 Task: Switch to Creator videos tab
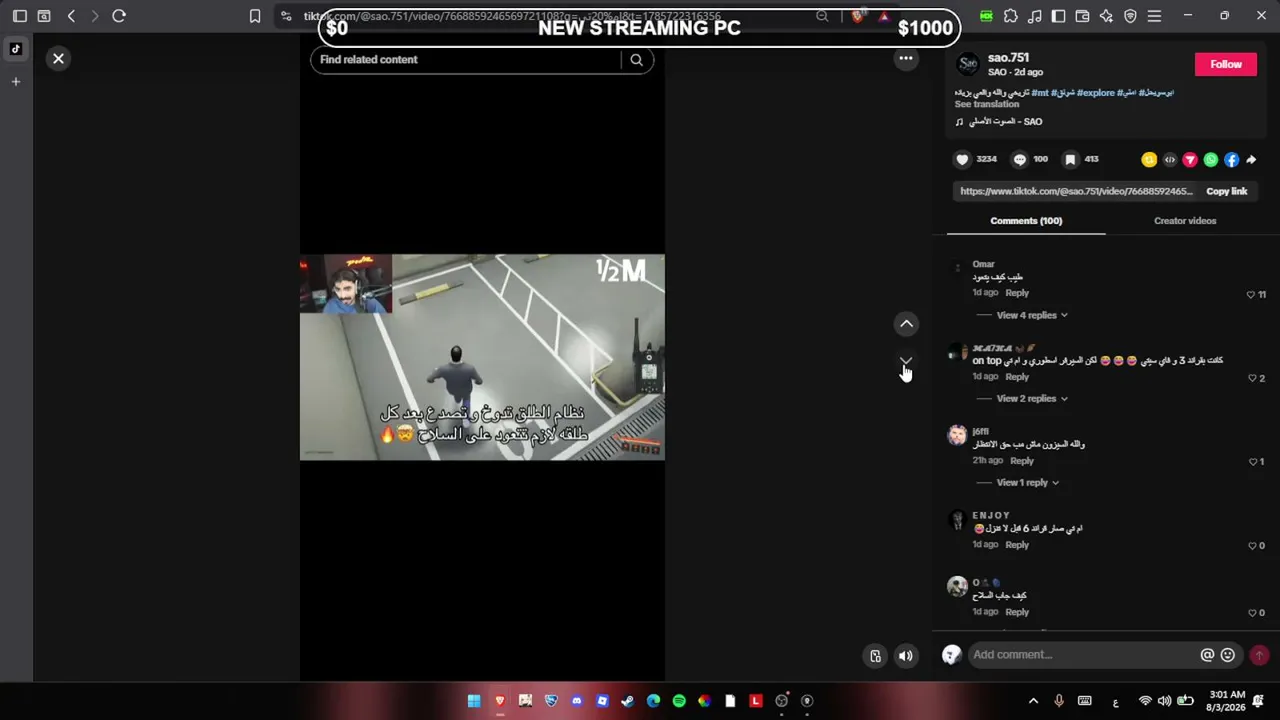1185,221
